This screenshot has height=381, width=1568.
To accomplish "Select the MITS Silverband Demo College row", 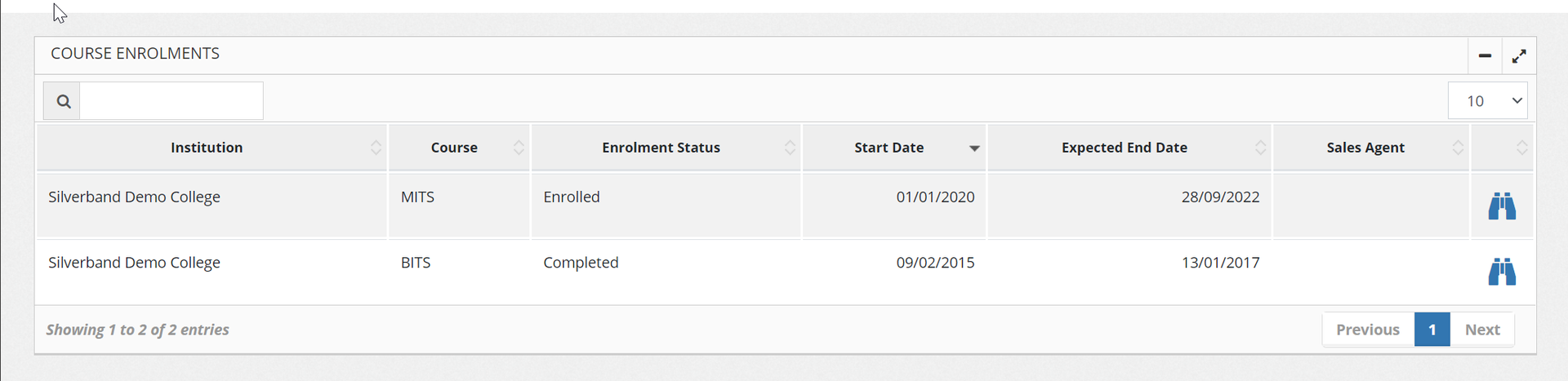I will (x=134, y=197).
